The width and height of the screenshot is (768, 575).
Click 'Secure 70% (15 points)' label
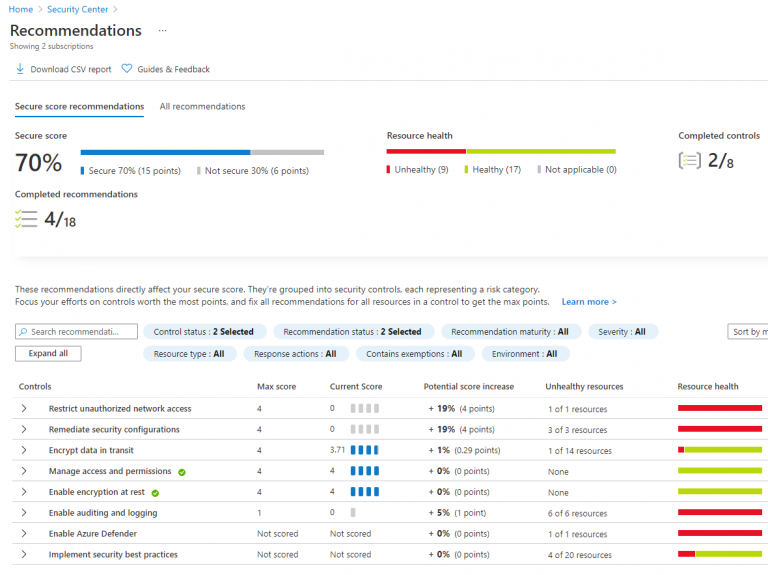[x=135, y=171]
